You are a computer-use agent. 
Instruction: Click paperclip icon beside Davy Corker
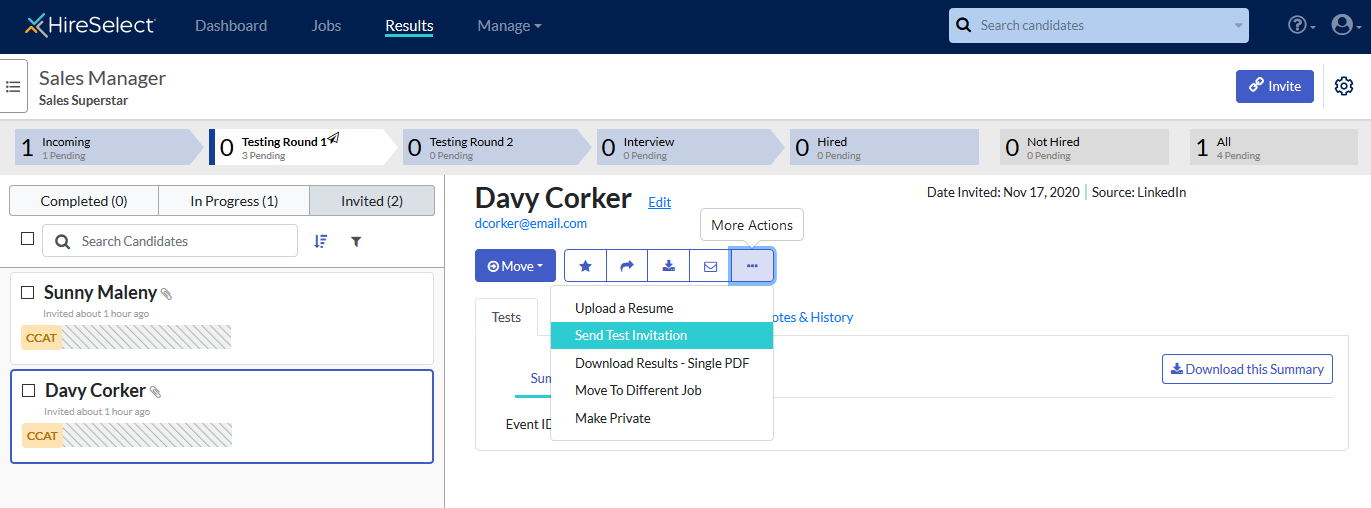pyautogui.click(x=155, y=392)
